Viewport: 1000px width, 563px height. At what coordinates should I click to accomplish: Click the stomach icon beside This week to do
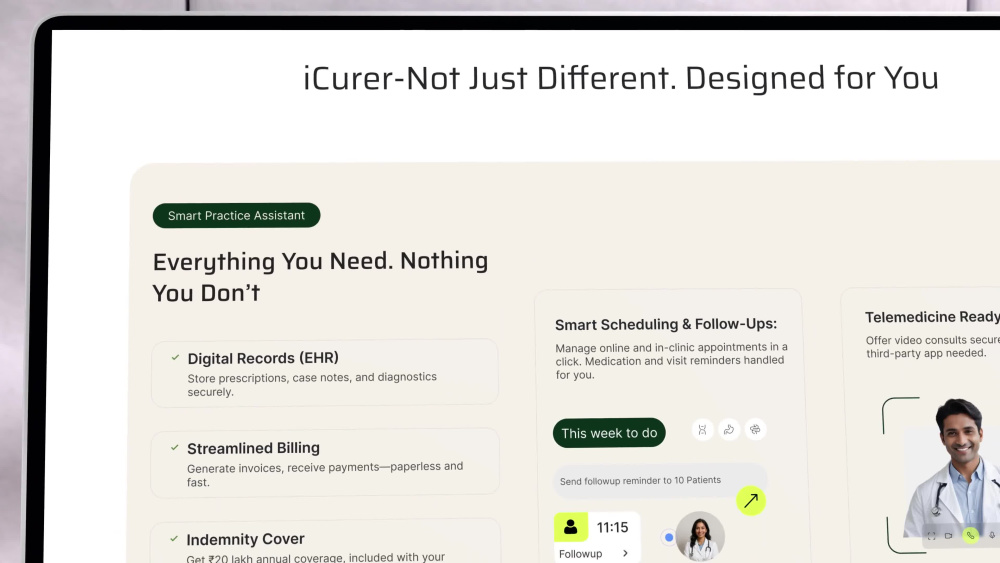click(729, 430)
